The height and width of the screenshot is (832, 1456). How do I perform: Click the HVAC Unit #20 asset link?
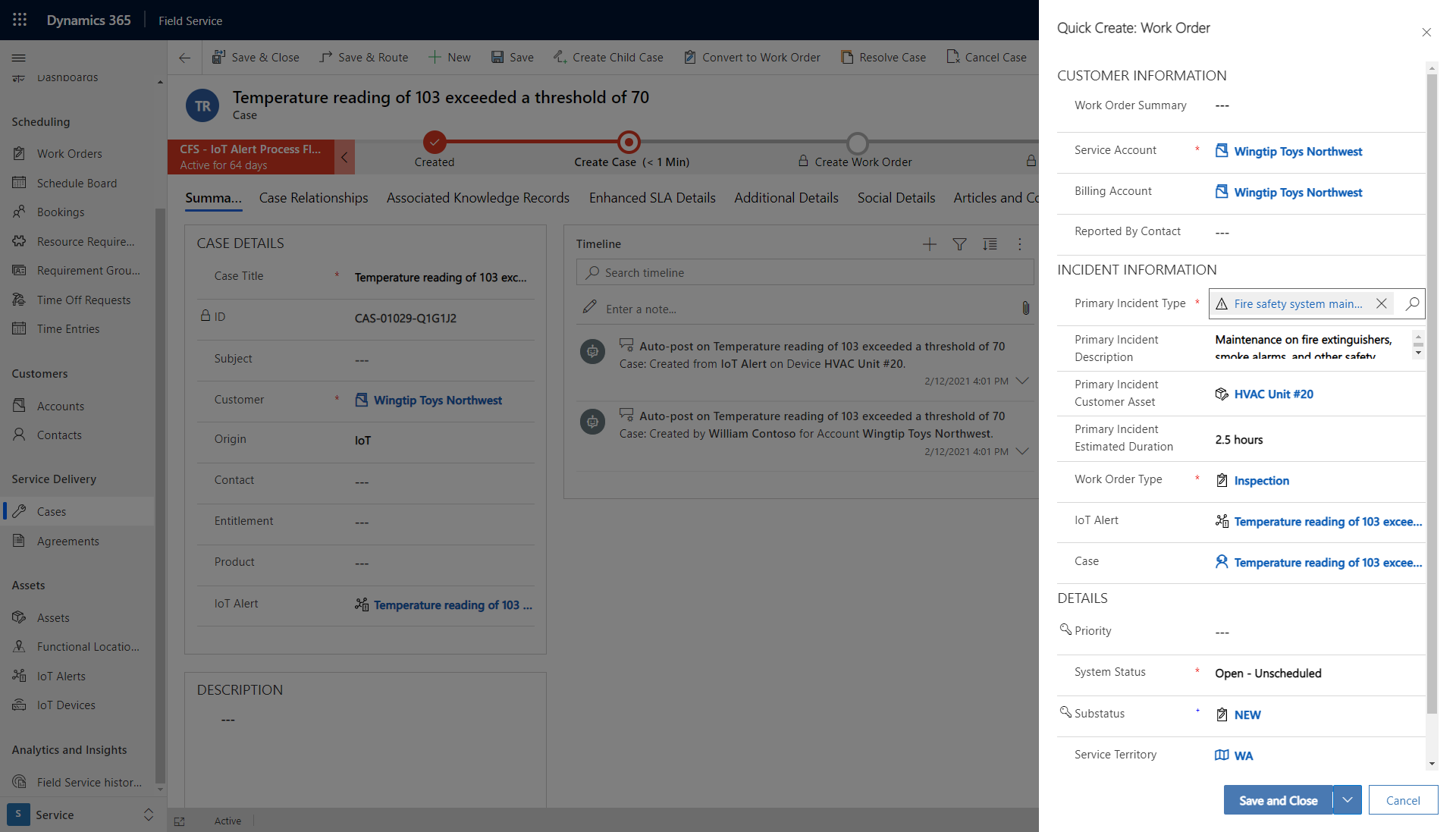[x=1273, y=393]
